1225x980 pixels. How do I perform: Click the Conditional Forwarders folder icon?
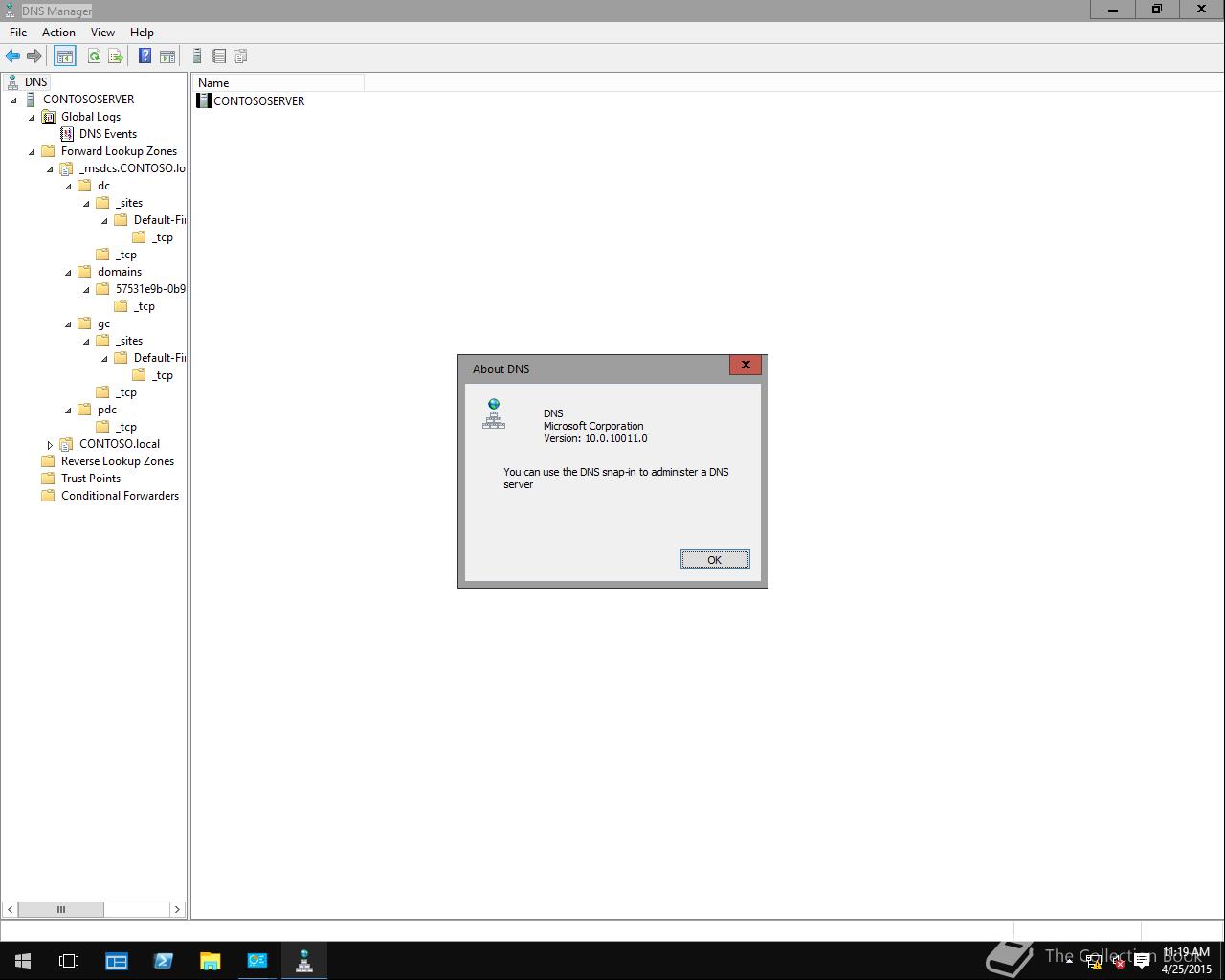tap(48, 496)
